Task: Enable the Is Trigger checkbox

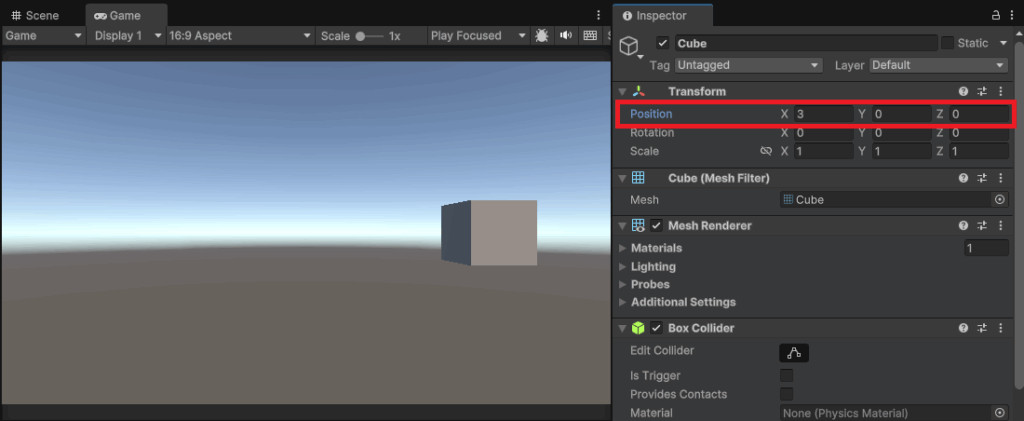Action: pyautogui.click(x=787, y=376)
